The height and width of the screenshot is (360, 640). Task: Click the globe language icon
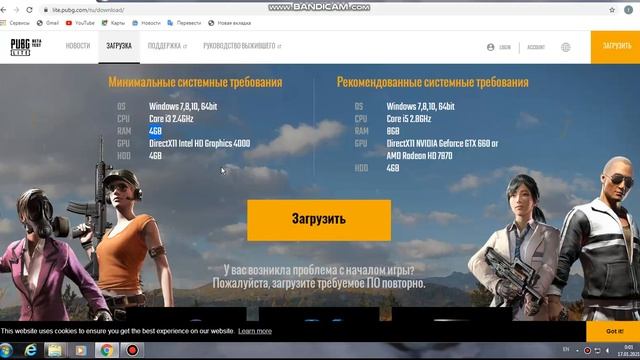tap(565, 47)
